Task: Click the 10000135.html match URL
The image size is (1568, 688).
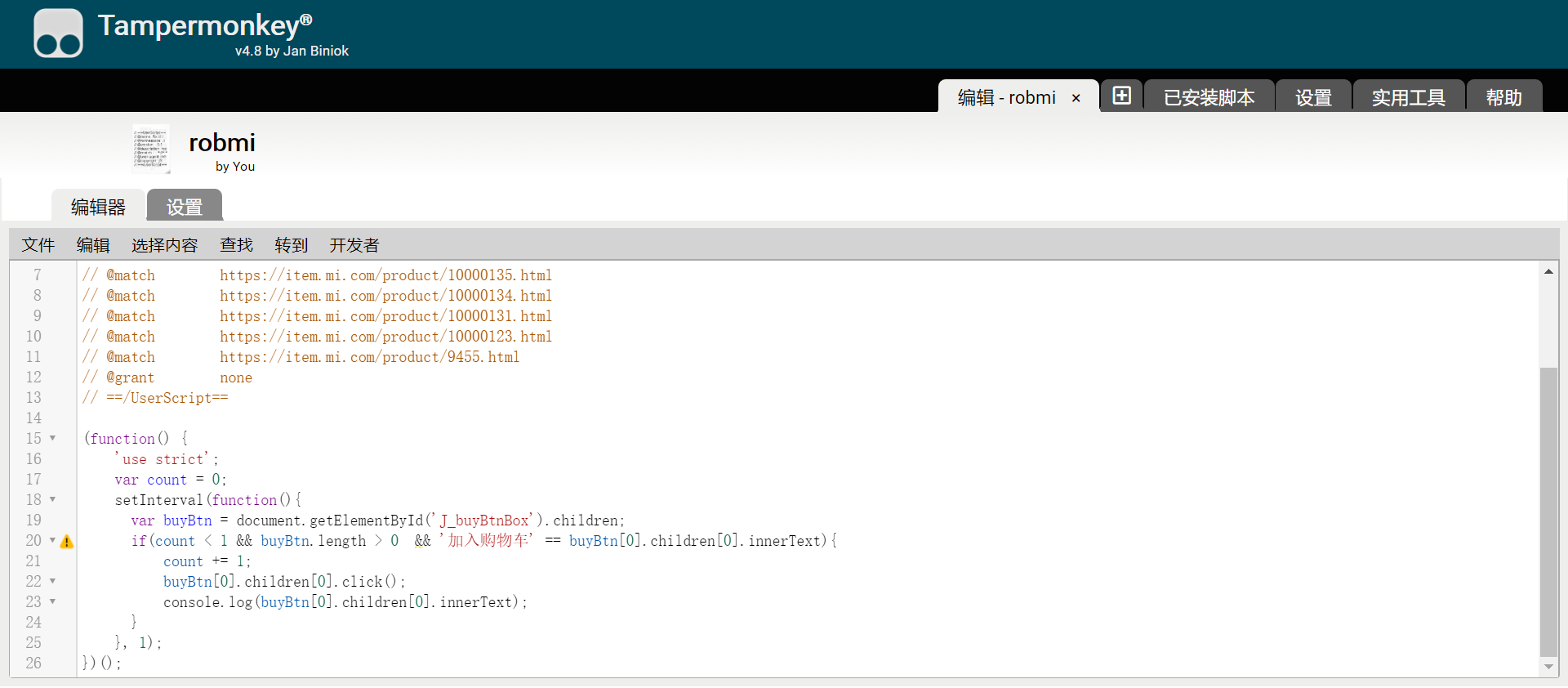Action: (385, 275)
